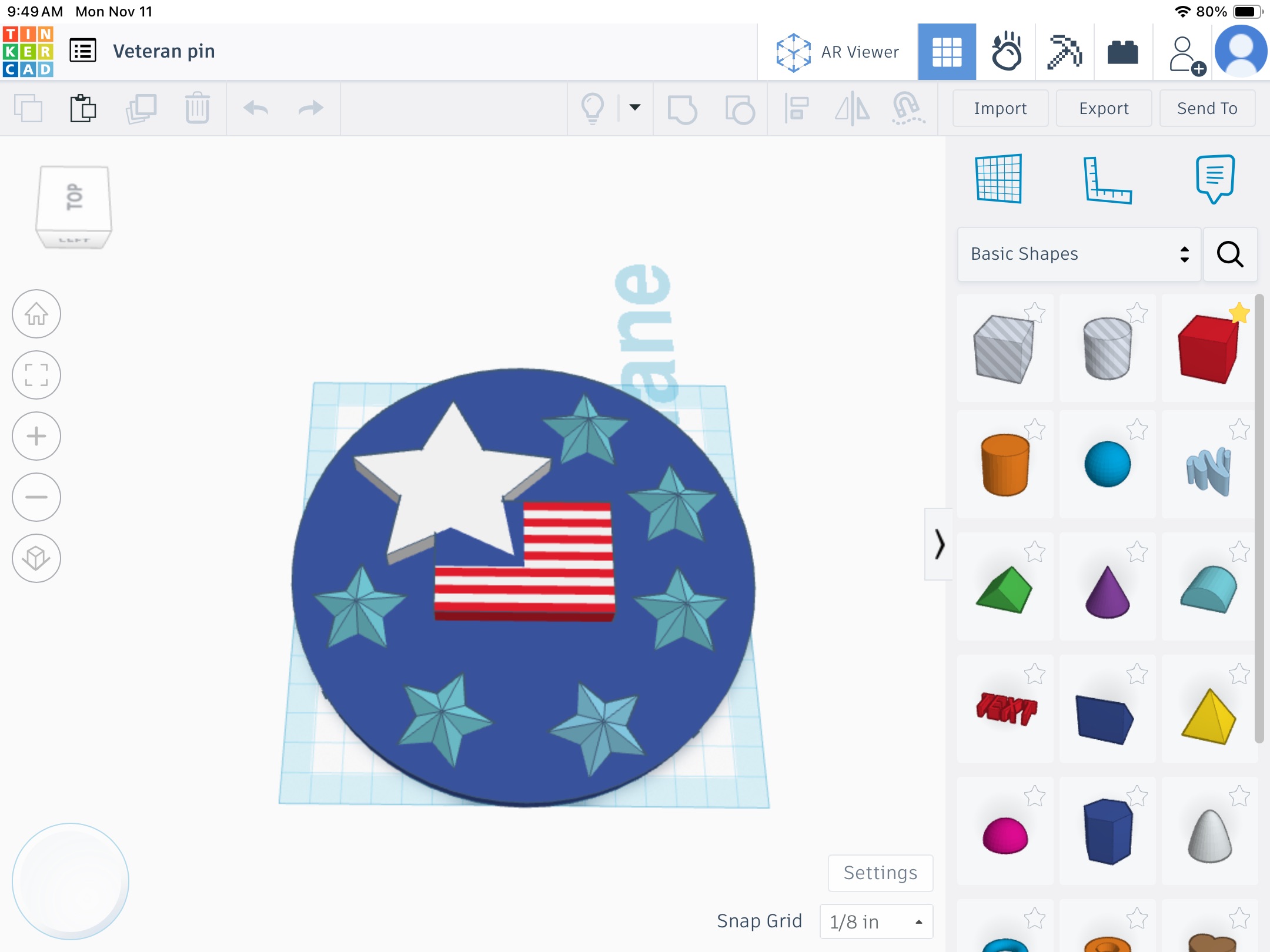
Task: Select the green Roof shape
Action: 1004,589
